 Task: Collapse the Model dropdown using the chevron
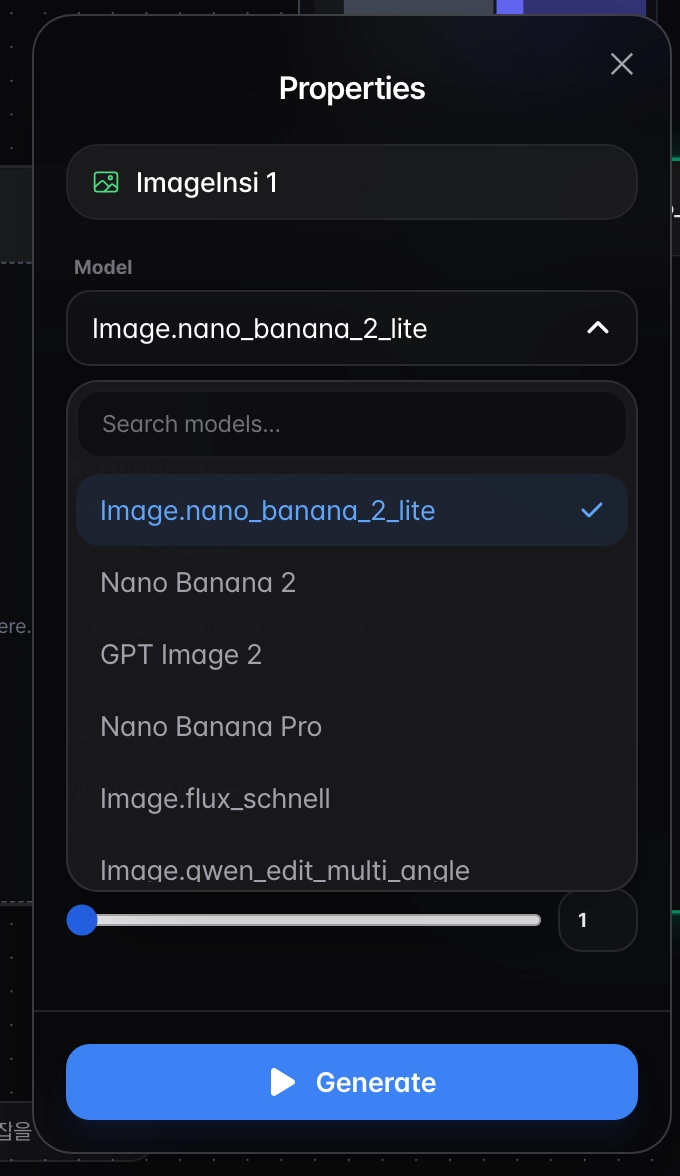[x=598, y=328]
